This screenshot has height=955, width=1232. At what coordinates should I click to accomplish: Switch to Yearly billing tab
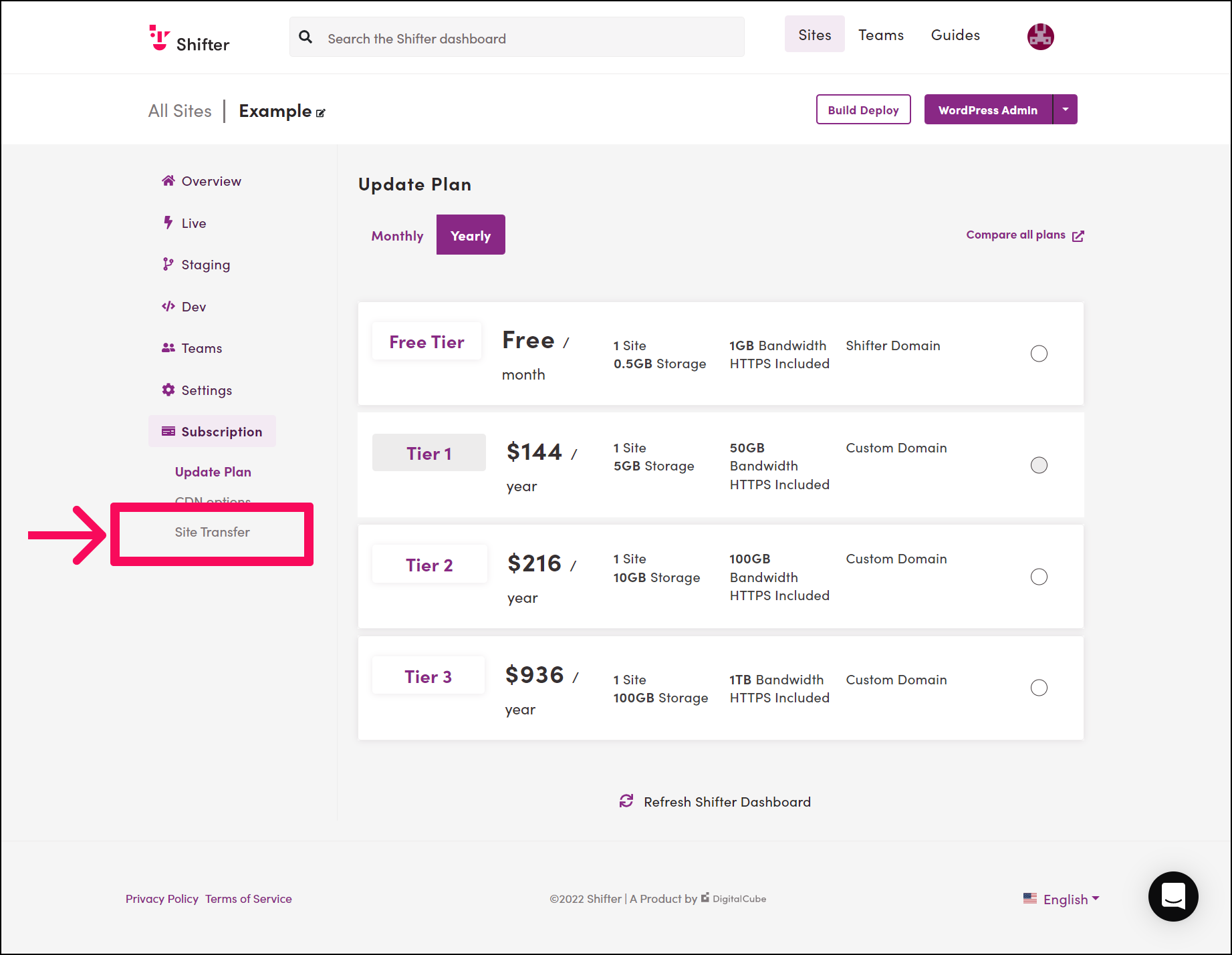[471, 235]
